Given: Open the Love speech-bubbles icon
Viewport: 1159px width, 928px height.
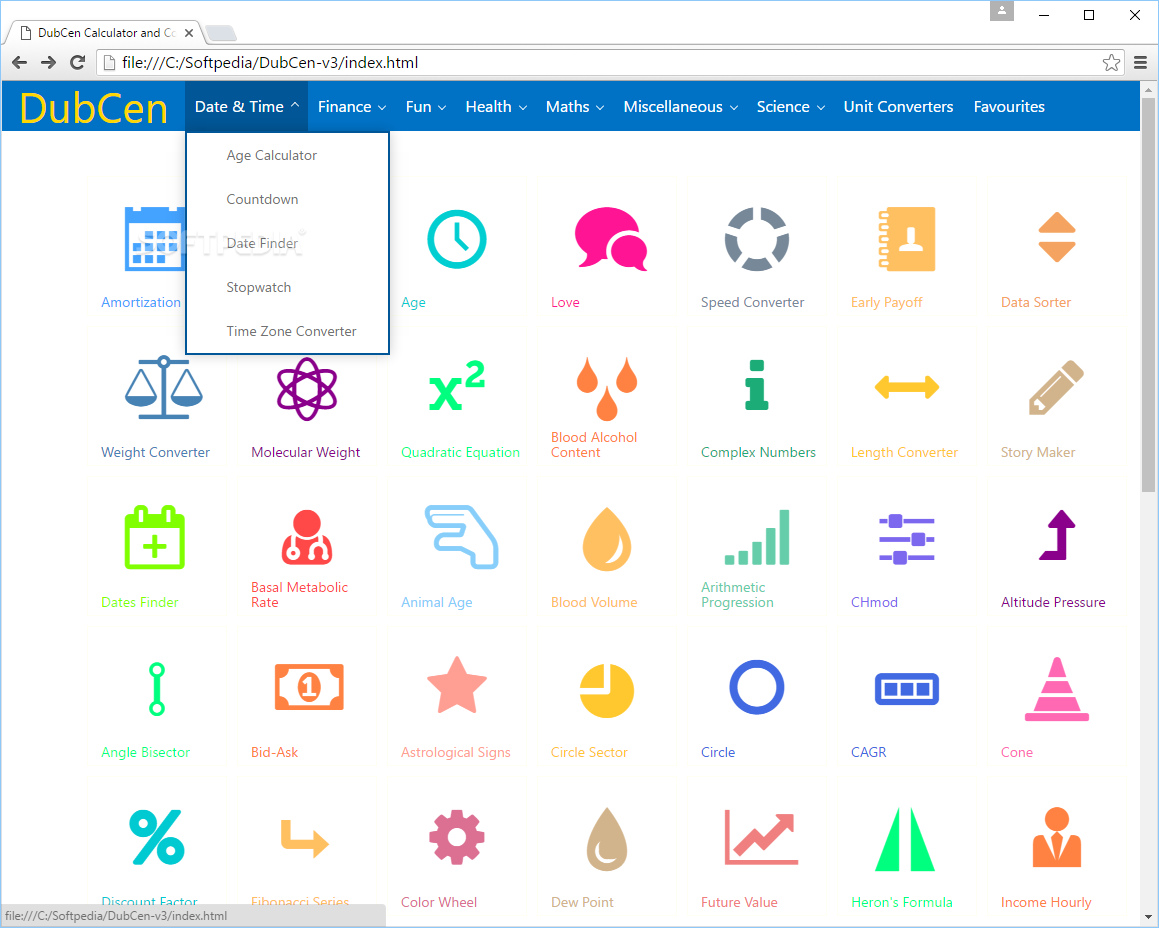Looking at the screenshot, I should [x=611, y=238].
